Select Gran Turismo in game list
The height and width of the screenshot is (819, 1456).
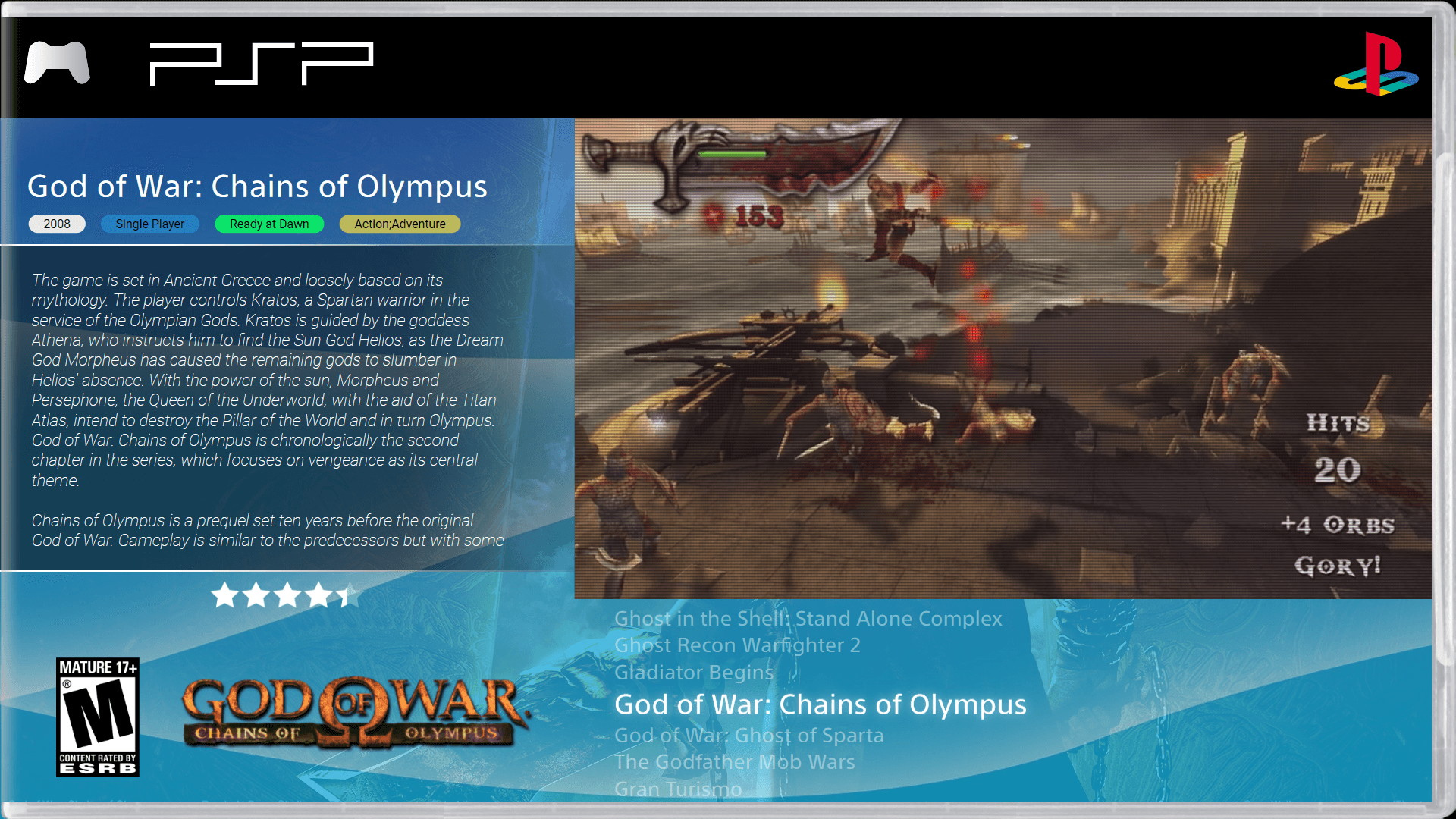click(678, 789)
